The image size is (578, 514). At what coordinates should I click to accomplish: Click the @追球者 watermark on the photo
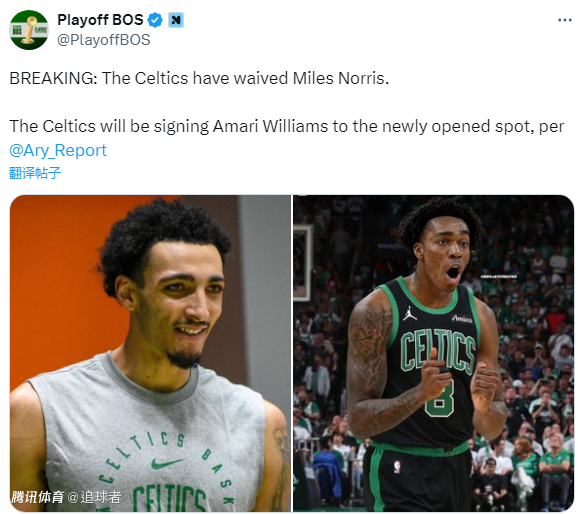[x=94, y=497]
